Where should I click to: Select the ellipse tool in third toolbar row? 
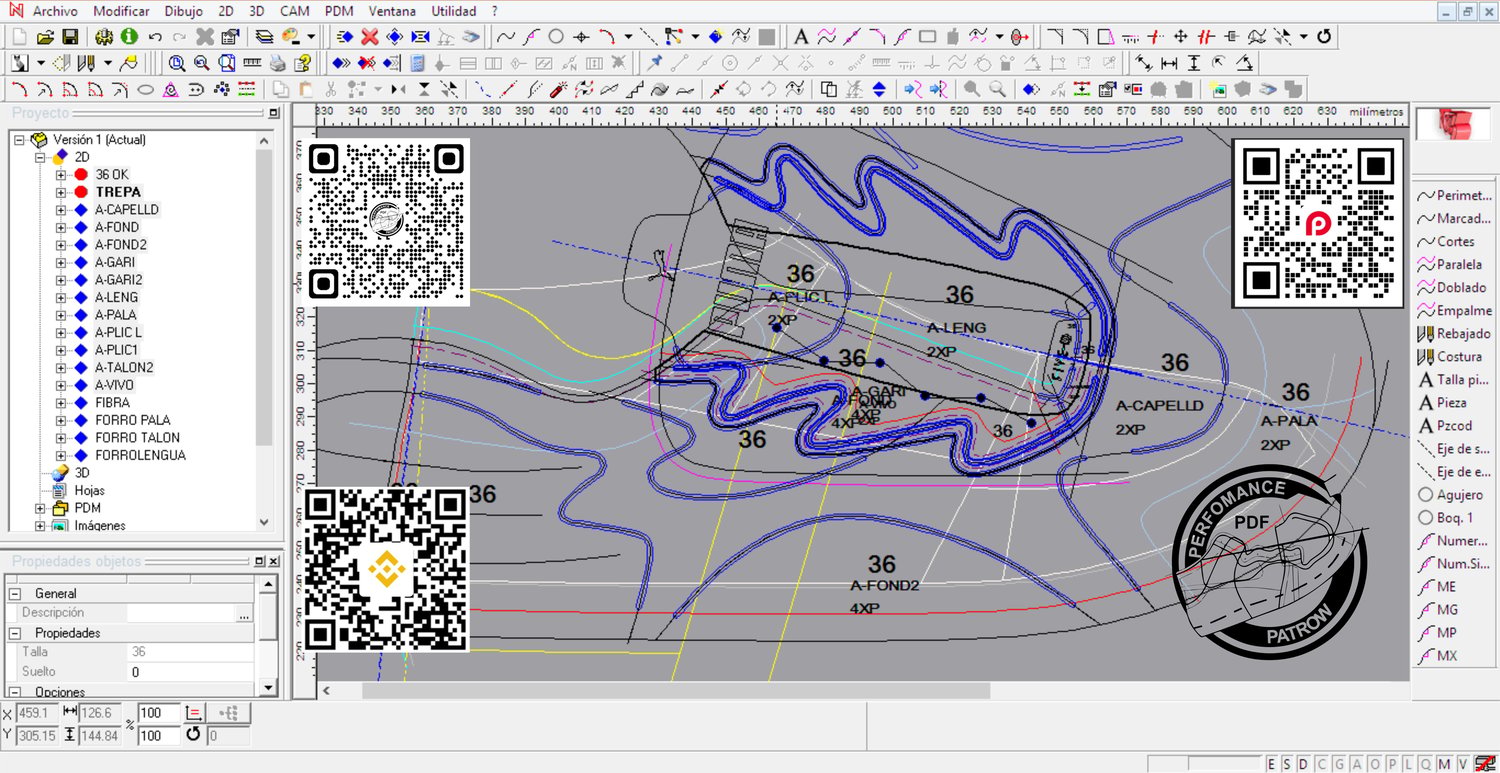[x=145, y=89]
